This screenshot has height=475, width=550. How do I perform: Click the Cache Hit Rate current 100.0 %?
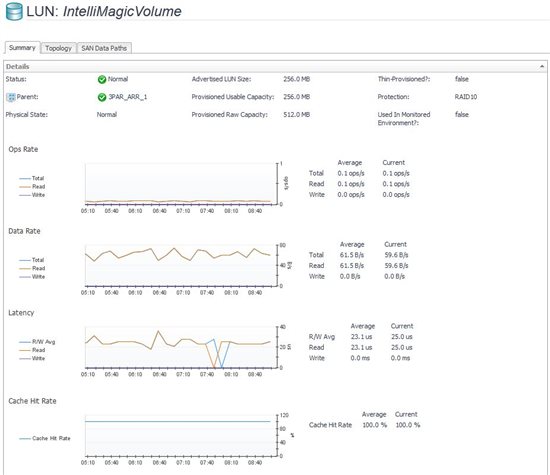(408, 425)
